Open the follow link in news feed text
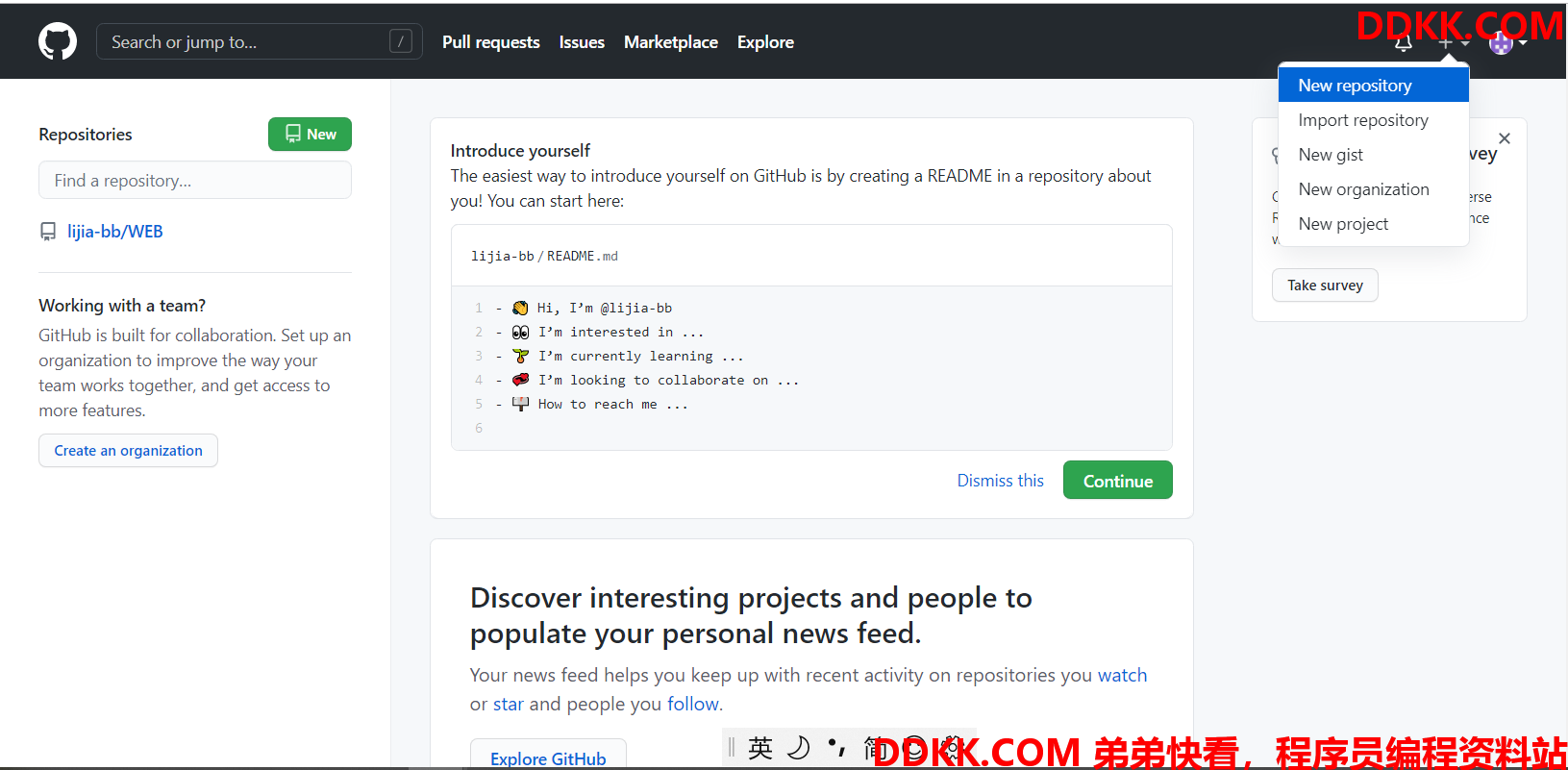Screen dimensions: 1568x770 [x=693, y=704]
